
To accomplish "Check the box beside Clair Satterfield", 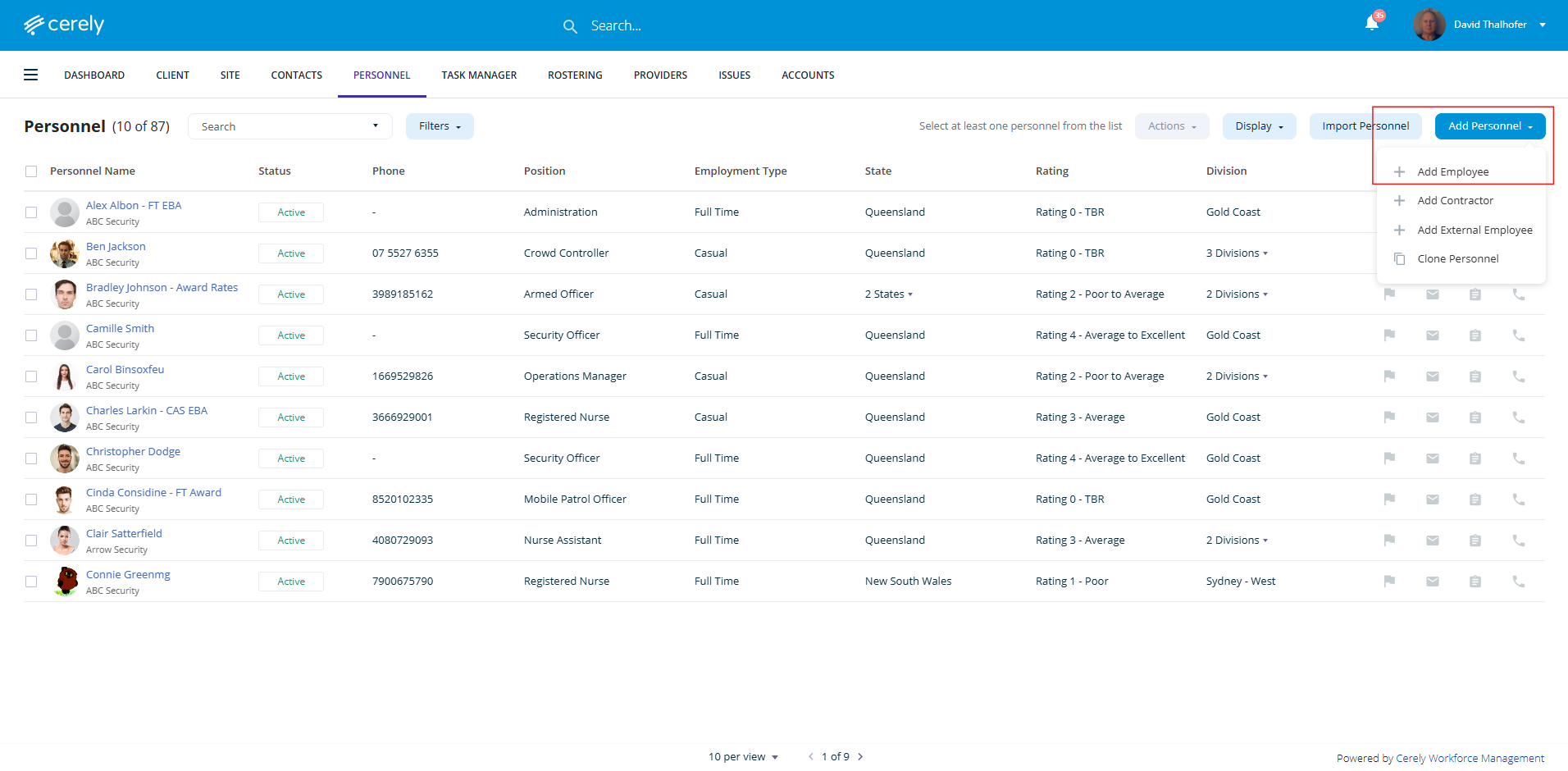I will tap(31, 541).
